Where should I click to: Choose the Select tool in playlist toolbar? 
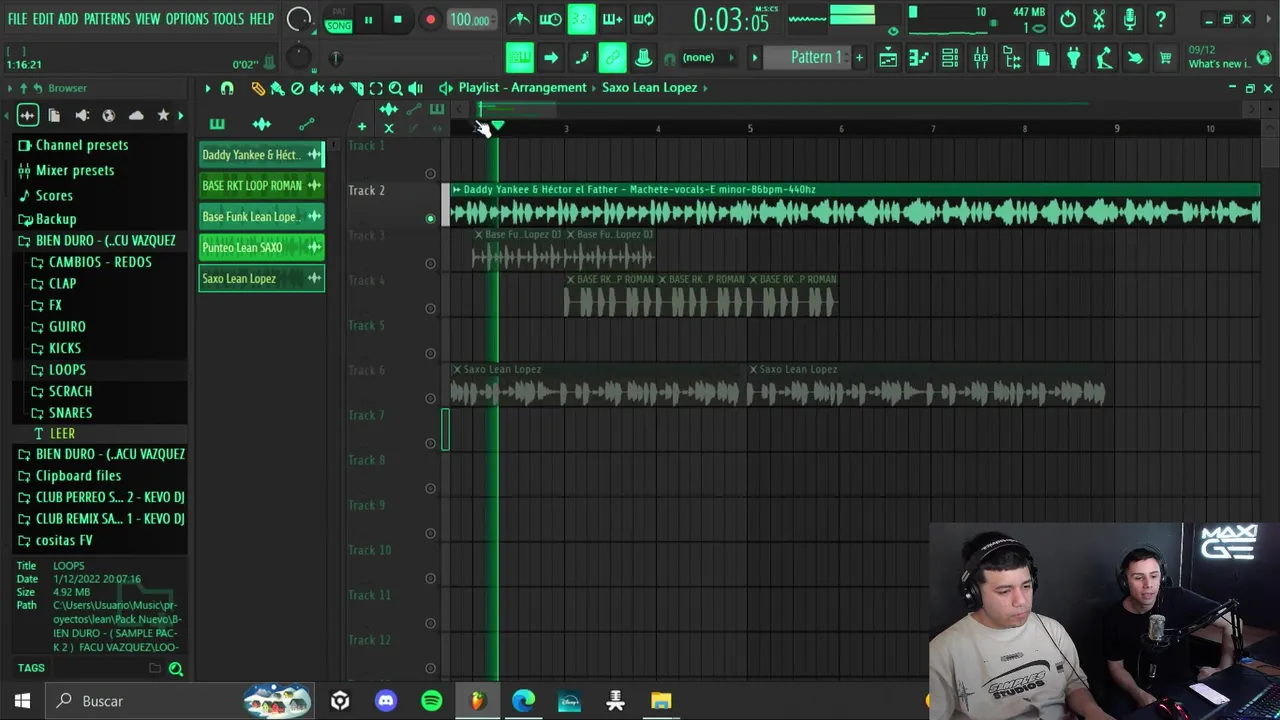(x=376, y=88)
